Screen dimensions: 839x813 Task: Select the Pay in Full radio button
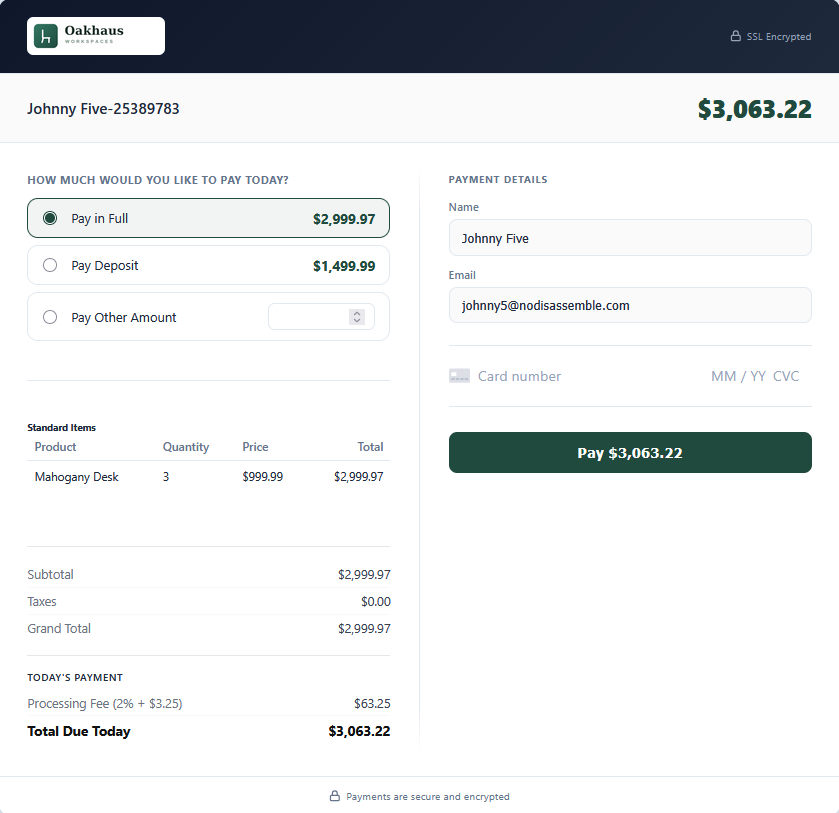click(50, 218)
